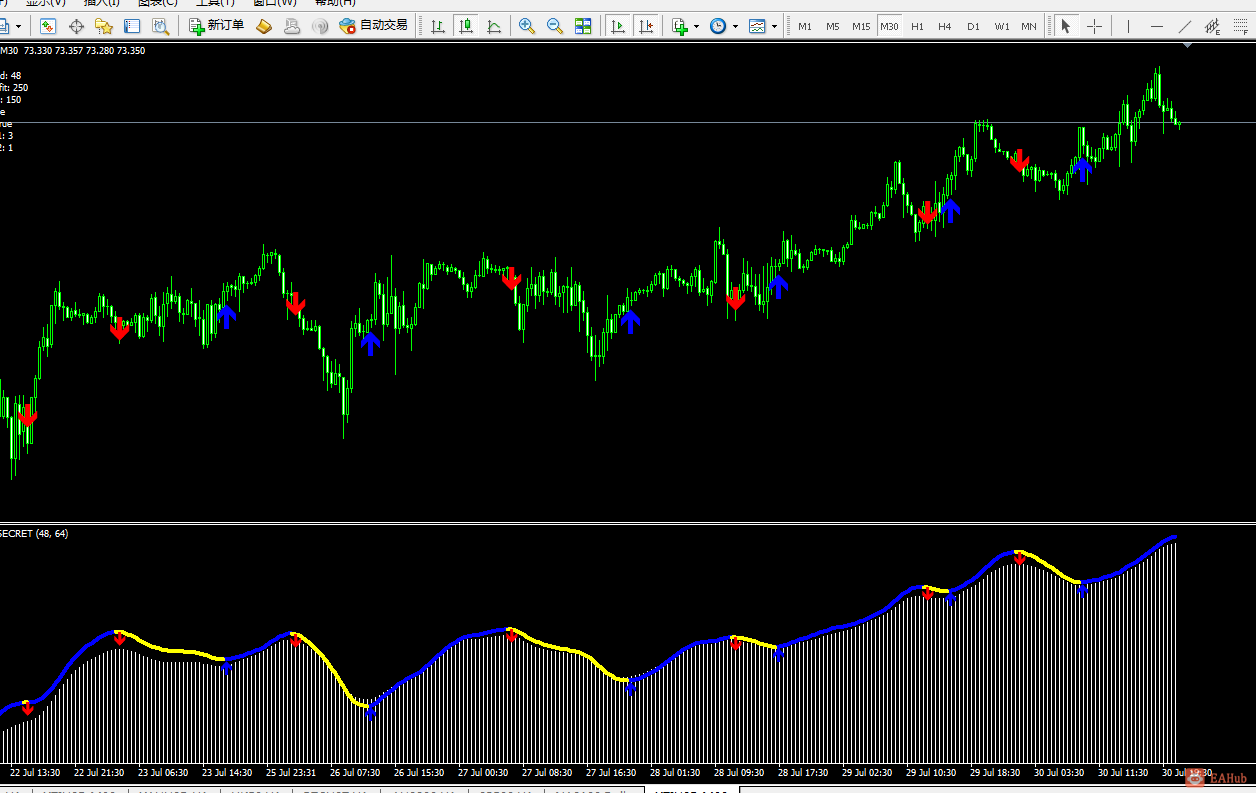Switch chart to bar chart style
Image resolution: width=1256 pixels, height=793 pixels.
438,26
